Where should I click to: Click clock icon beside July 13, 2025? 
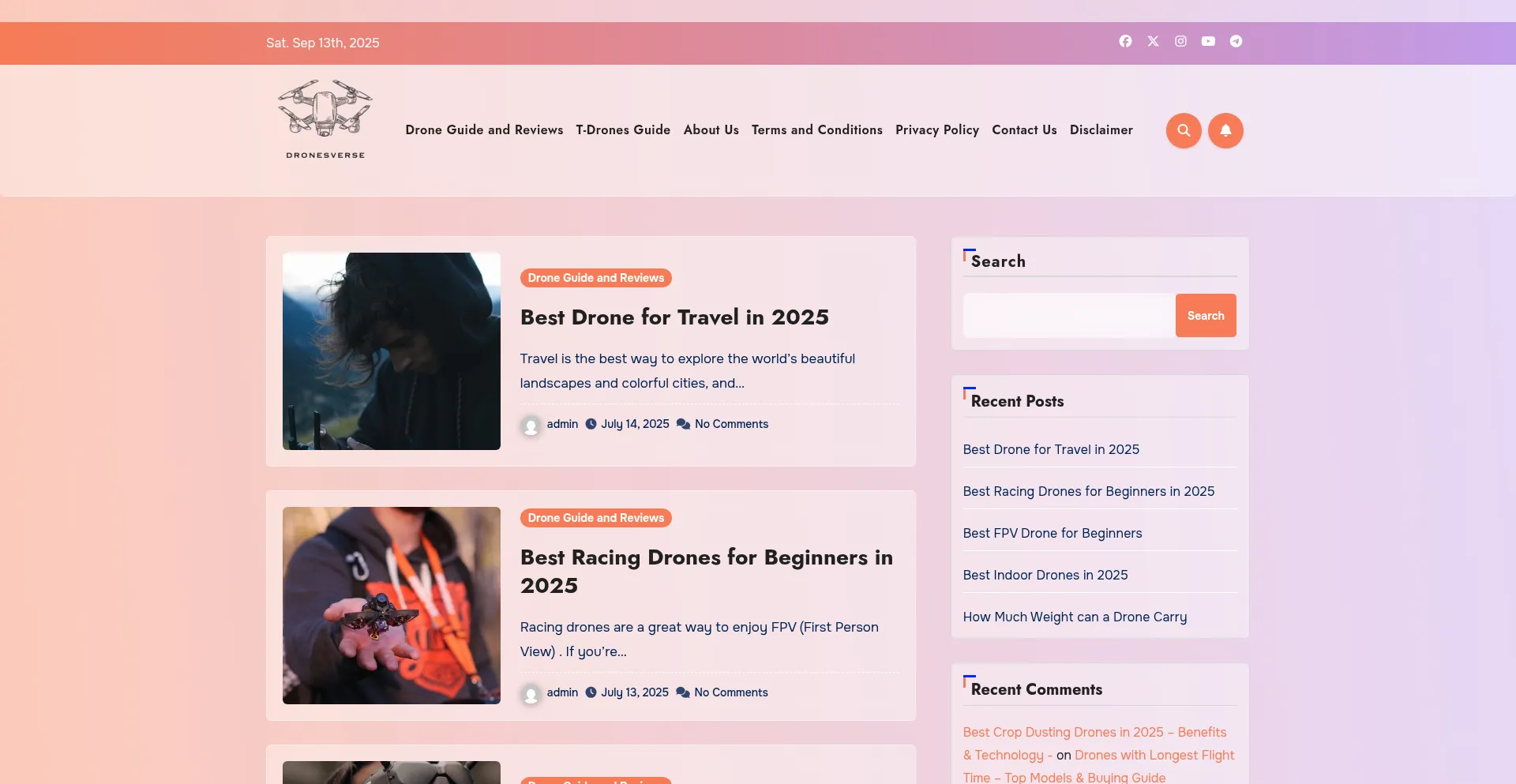(591, 692)
